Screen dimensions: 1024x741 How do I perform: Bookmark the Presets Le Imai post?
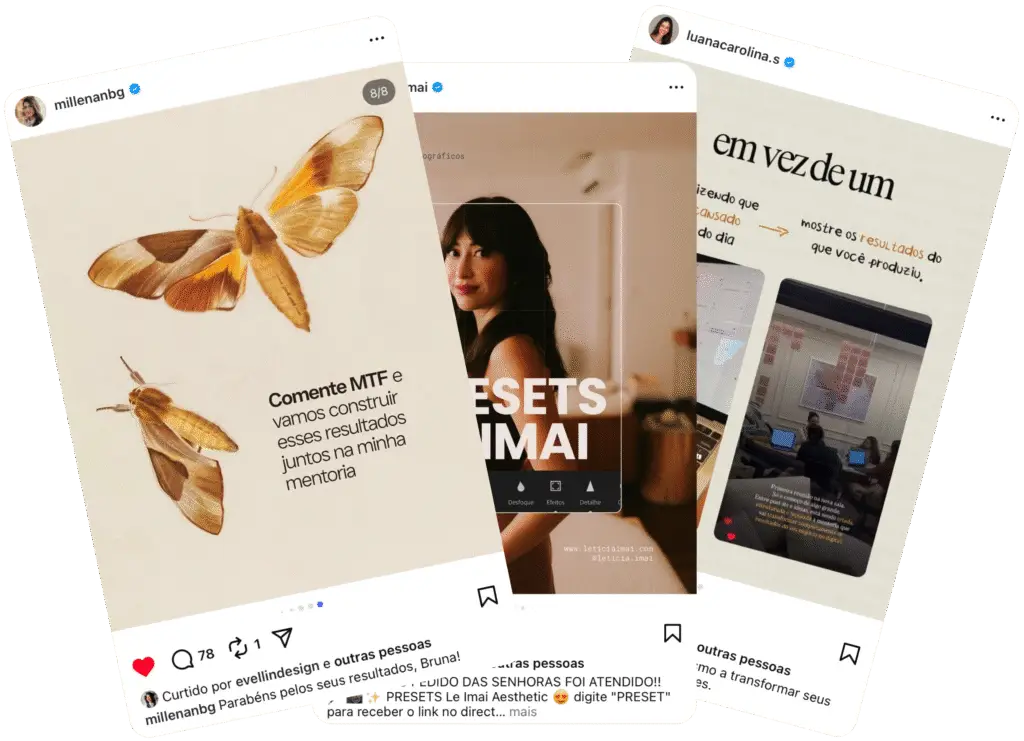(672, 633)
